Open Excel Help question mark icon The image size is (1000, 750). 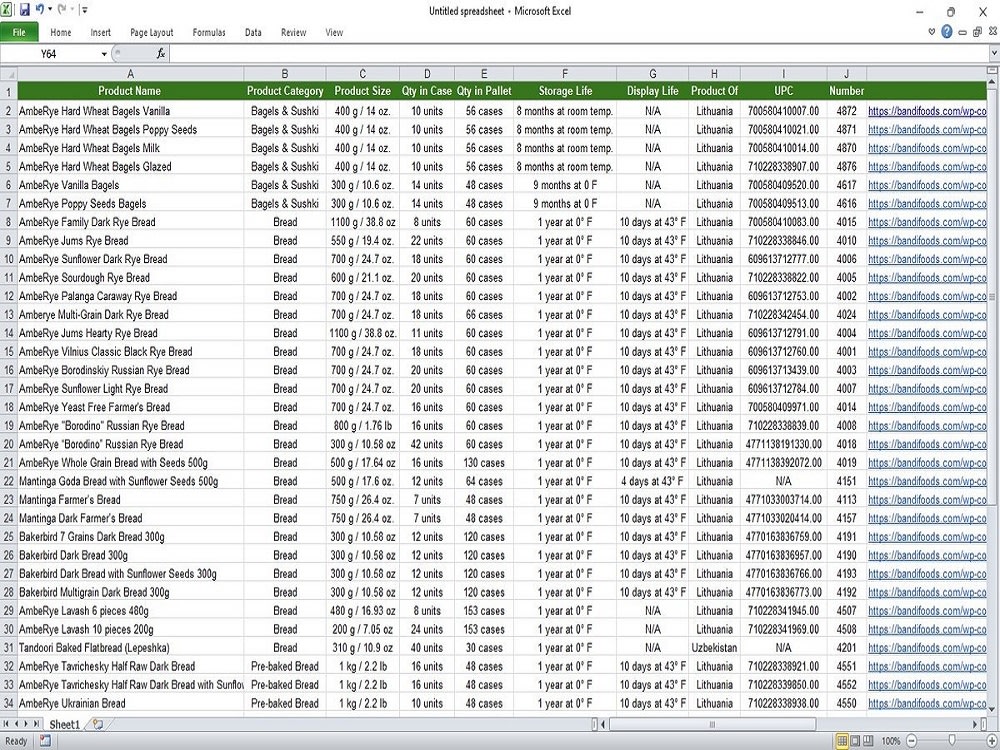pos(947,32)
